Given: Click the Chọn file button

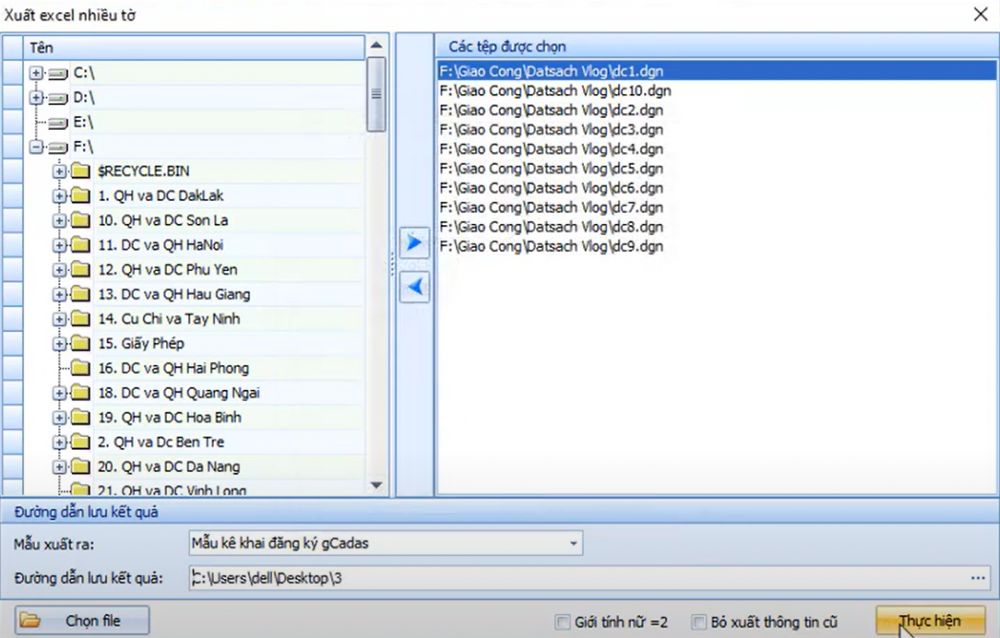Looking at the screenshot, I should [x=83, y=620].
